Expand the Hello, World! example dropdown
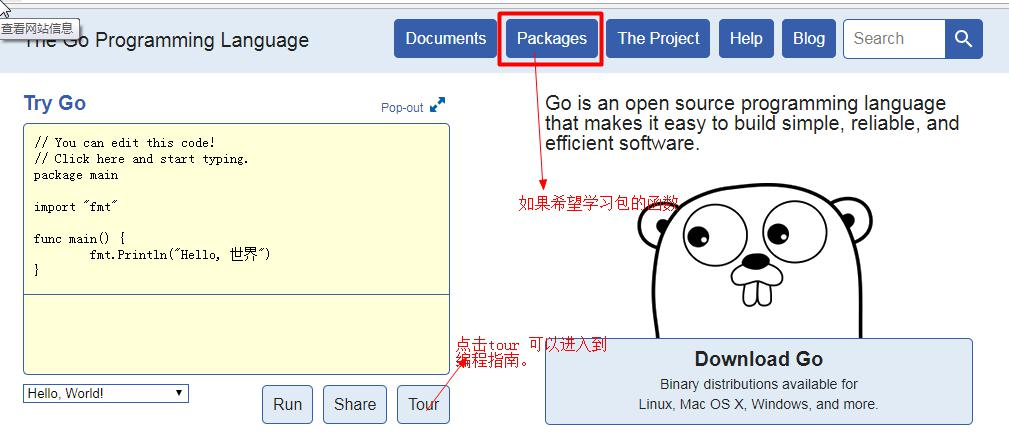This screenshot has width=1009, height=432. coord(106,394)
